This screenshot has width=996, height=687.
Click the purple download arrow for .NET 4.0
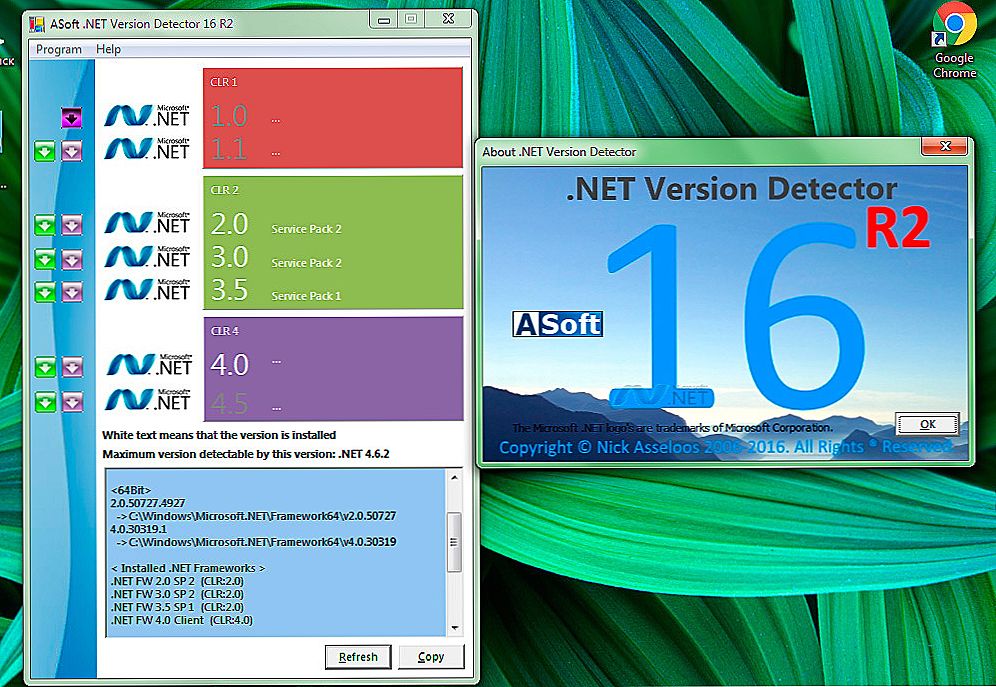tap(72, 367)
